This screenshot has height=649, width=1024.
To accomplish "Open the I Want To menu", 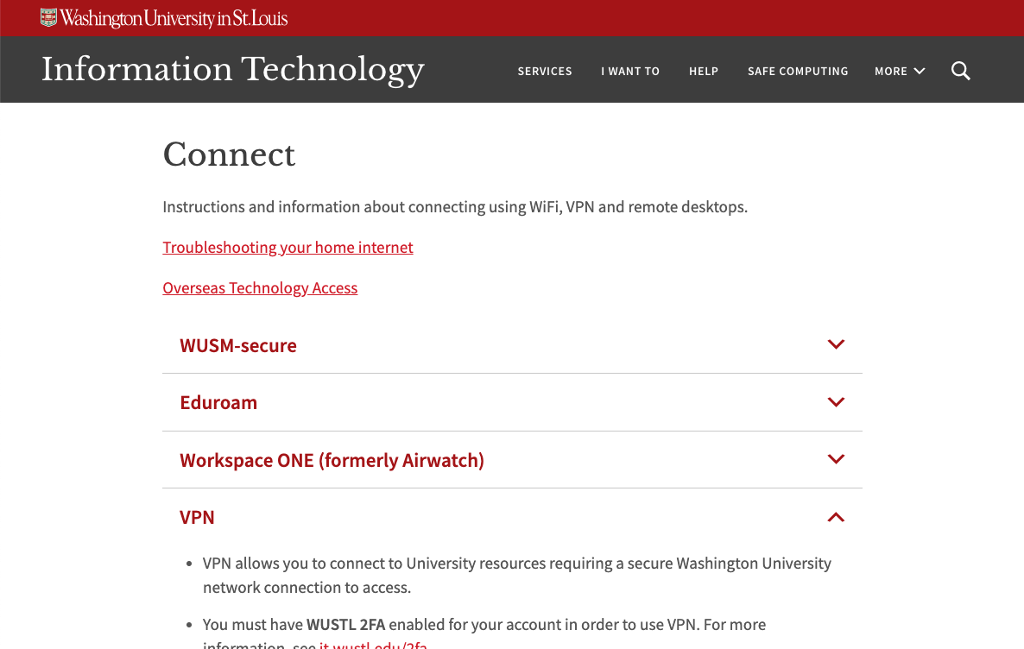I will [630, 71].
